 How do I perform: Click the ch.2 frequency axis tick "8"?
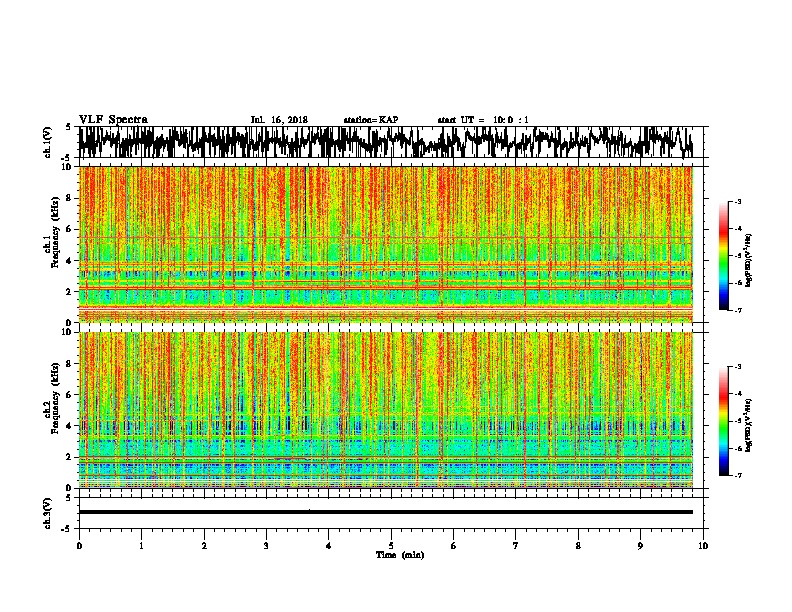(69, 364)
